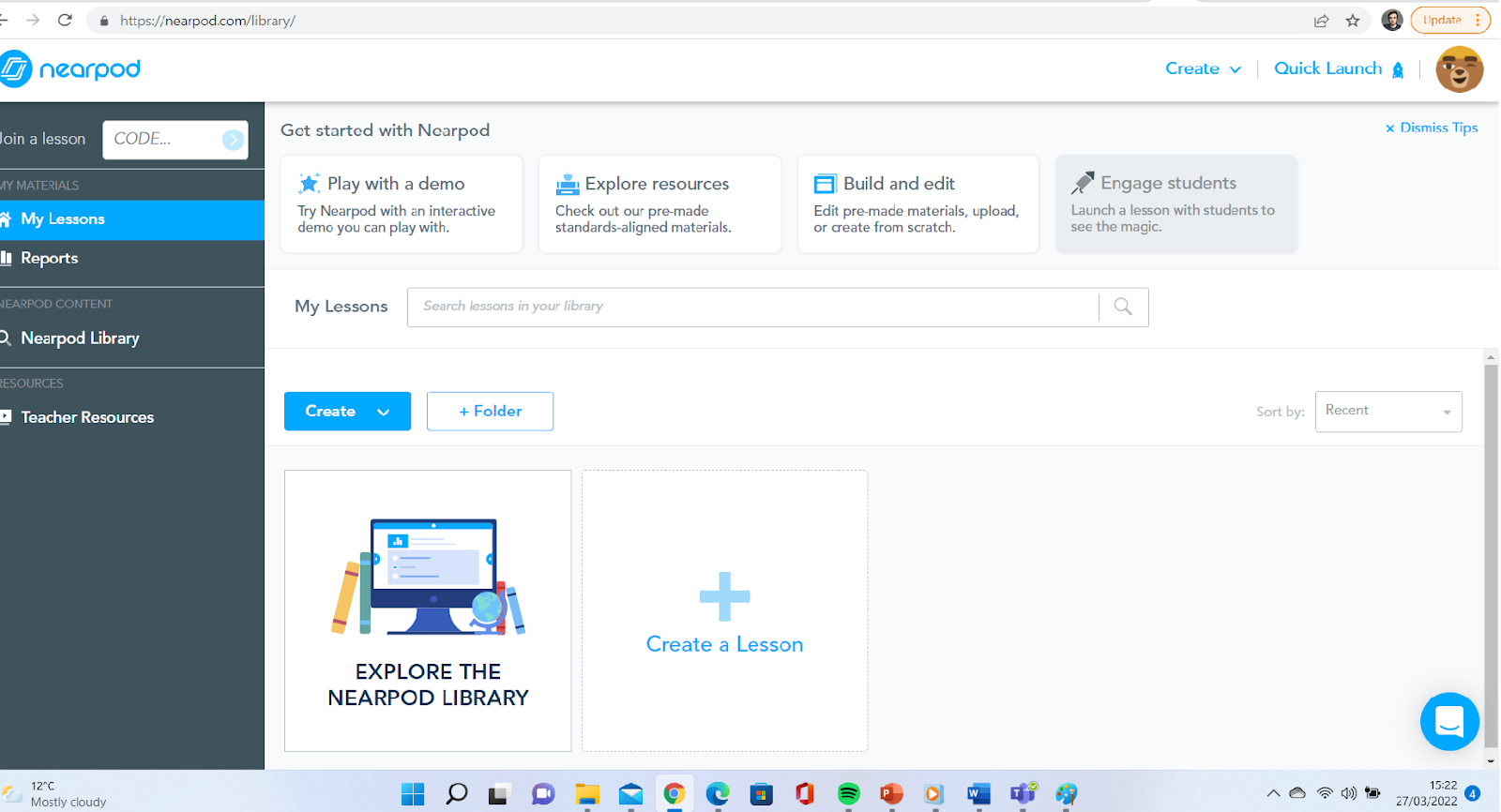Screen dimensions: 1501x812
Task: Open Engage students card
Action: pos(1176,204)
